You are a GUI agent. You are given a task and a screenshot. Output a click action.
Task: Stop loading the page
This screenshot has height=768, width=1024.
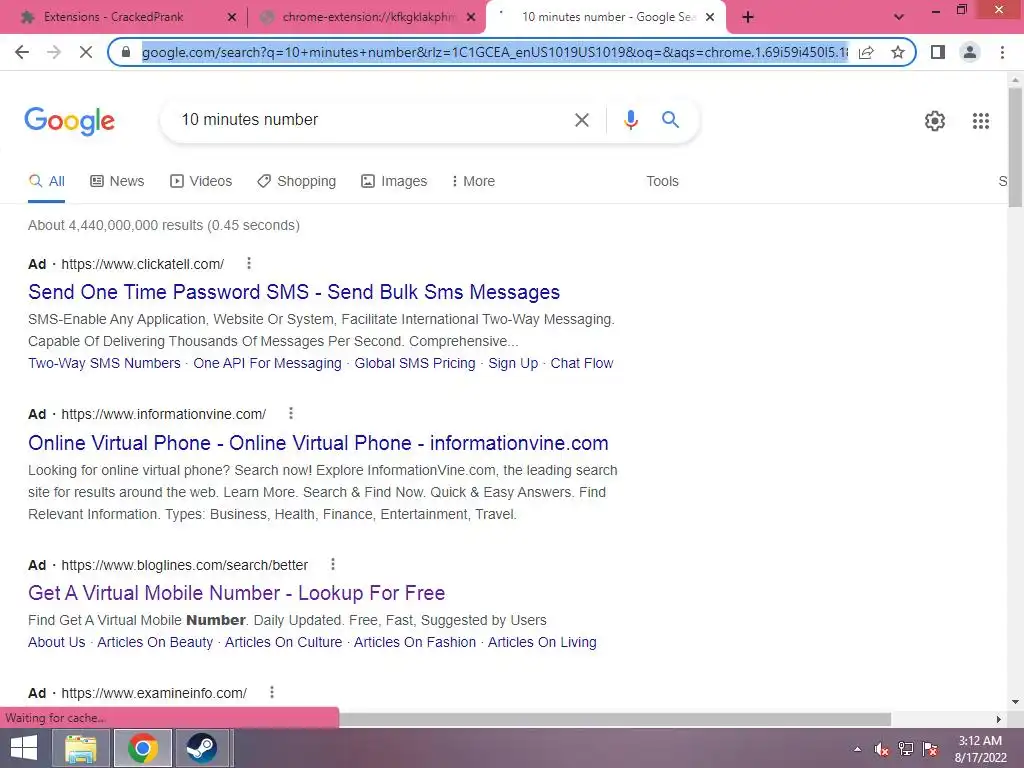pyautogui.click(x=86, y=52)
